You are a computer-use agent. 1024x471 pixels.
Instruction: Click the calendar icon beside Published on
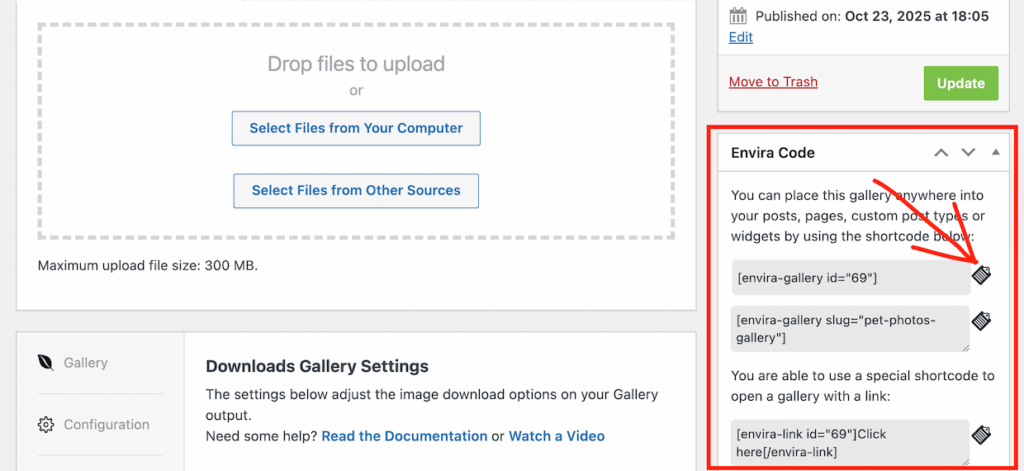click(738, 16)
